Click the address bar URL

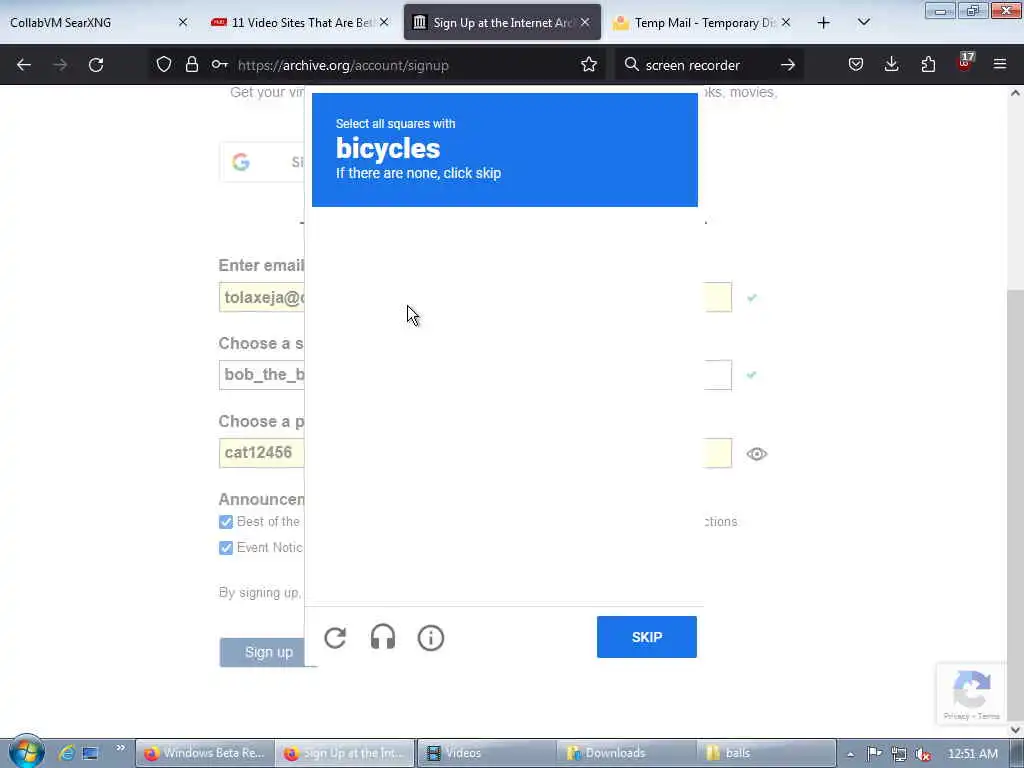pos(343,65)
